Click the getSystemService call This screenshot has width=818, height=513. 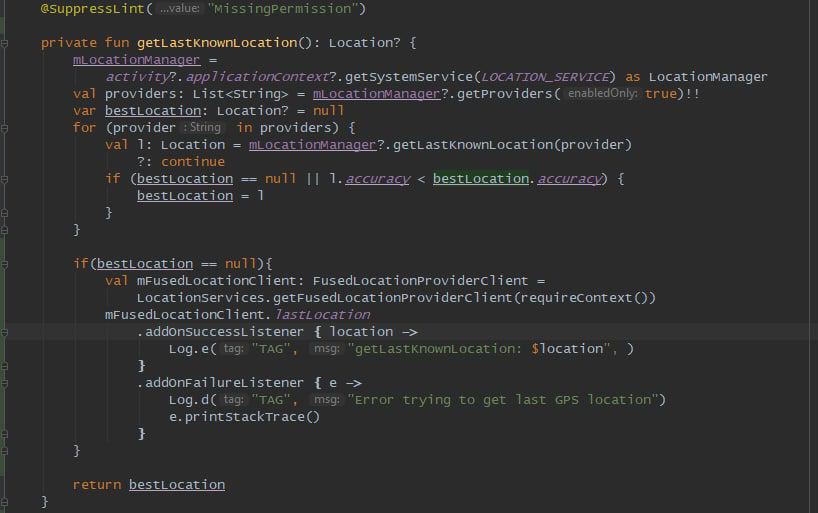pyautogui.click(x=409, y=77)
